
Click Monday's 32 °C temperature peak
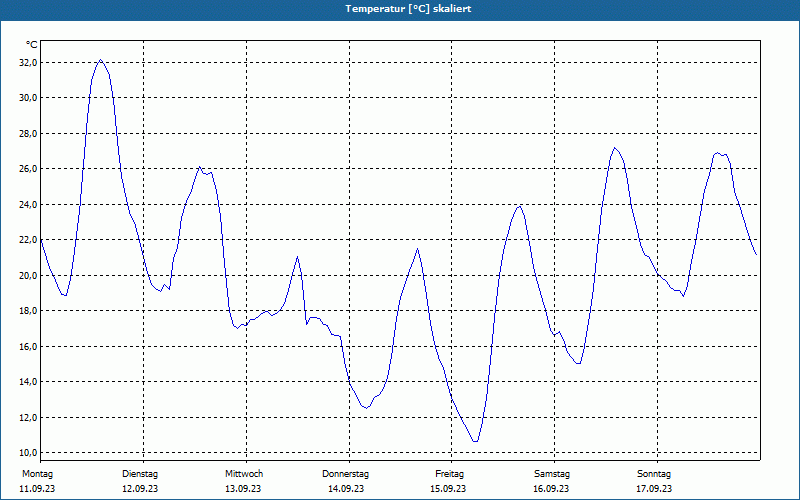click(x=101, y=60)
